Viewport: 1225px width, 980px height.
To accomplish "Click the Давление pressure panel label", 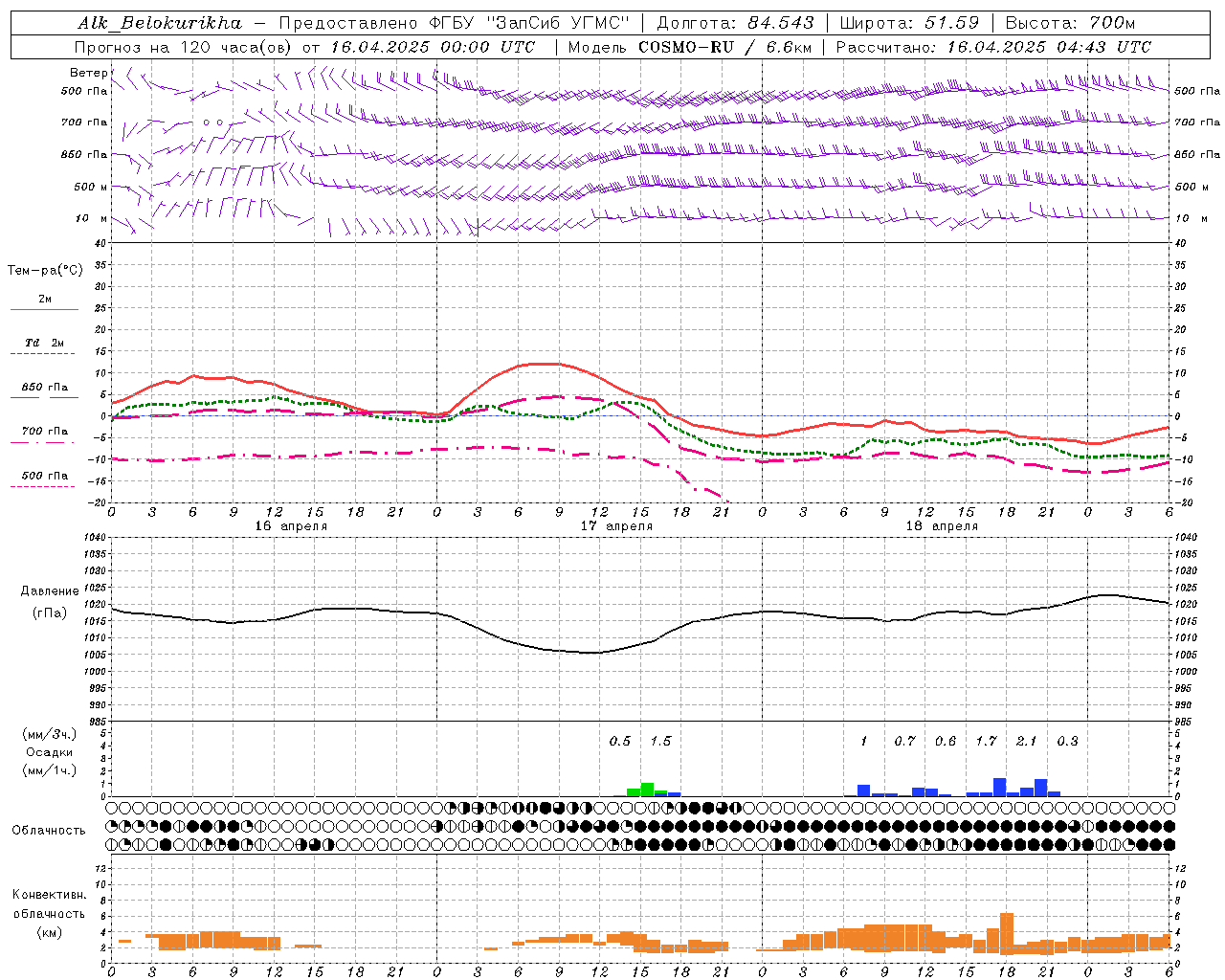I will point(50,591).
